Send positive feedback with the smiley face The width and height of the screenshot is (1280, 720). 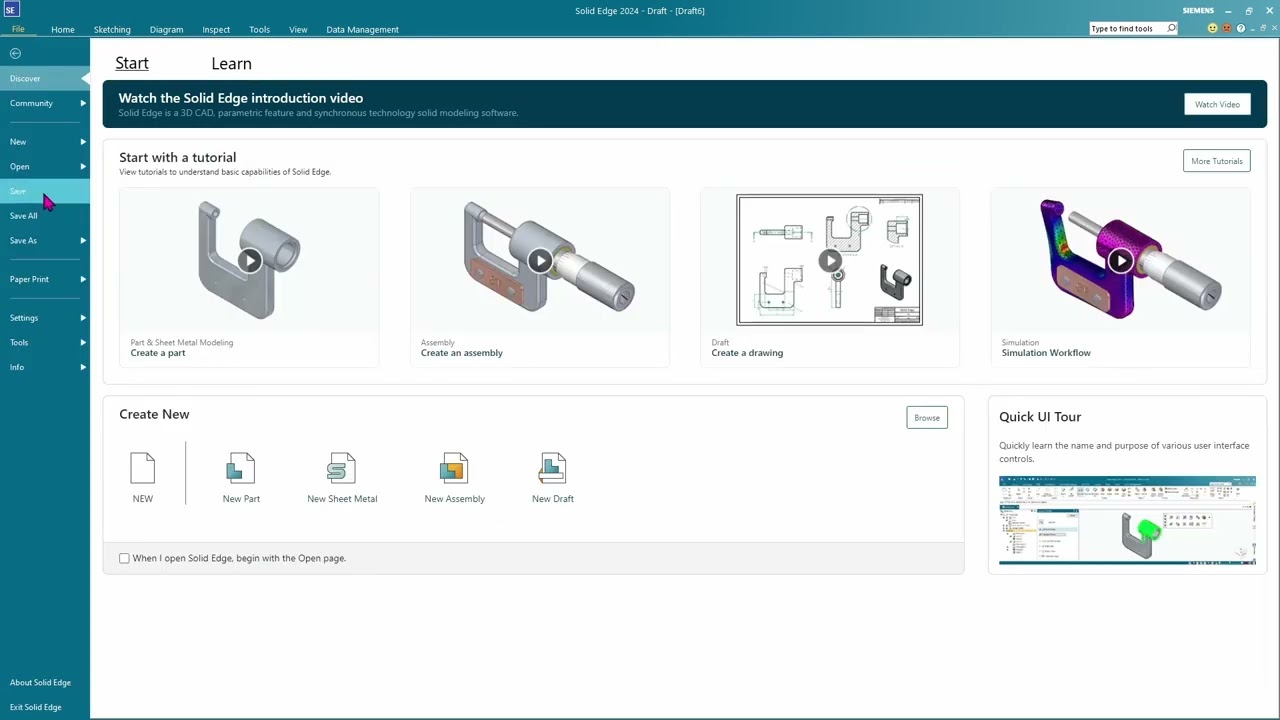(1213, 29)
